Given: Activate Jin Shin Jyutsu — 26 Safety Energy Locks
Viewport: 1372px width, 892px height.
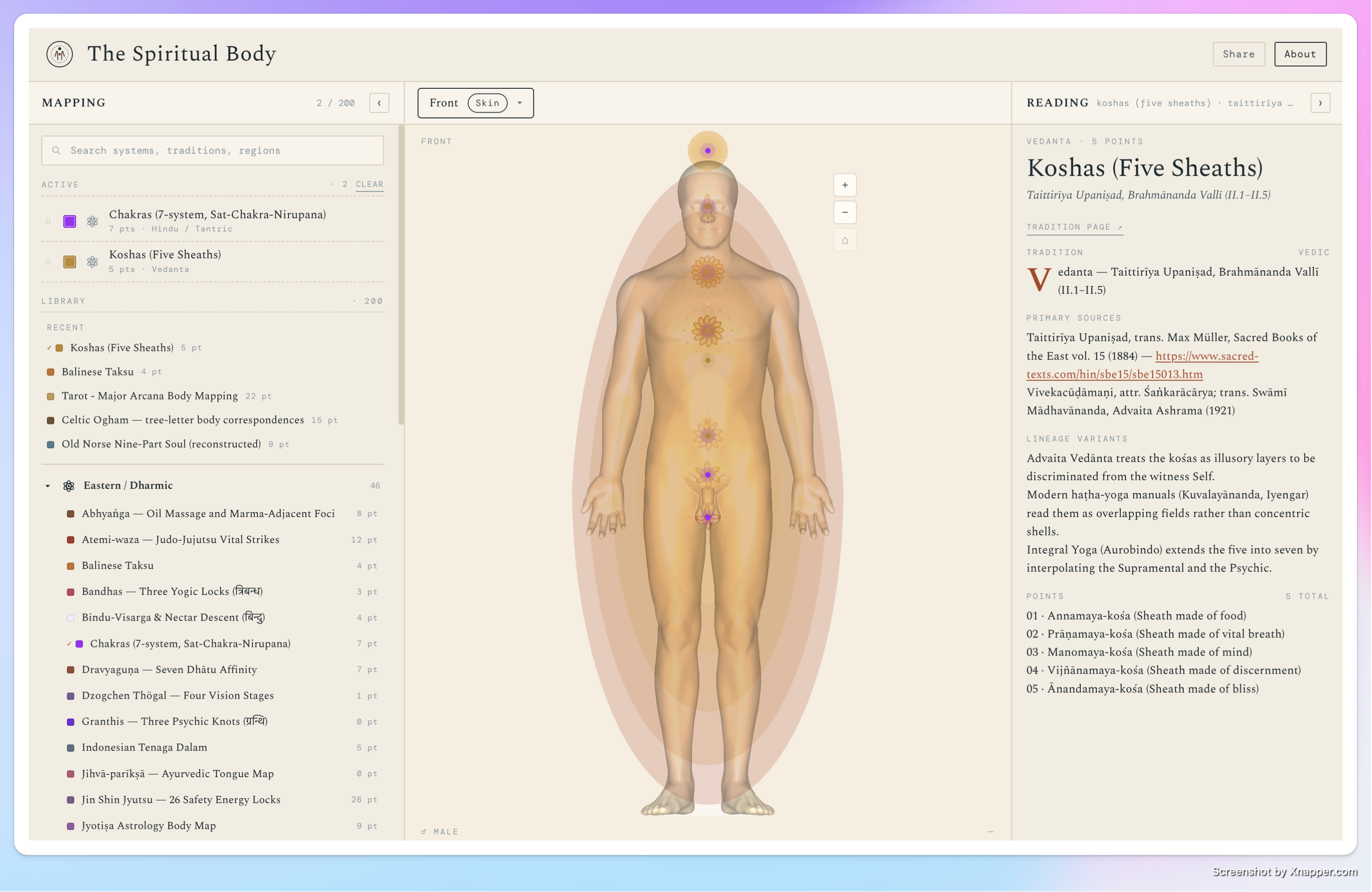Looking at the screenshot, I should tap(222, 800).
